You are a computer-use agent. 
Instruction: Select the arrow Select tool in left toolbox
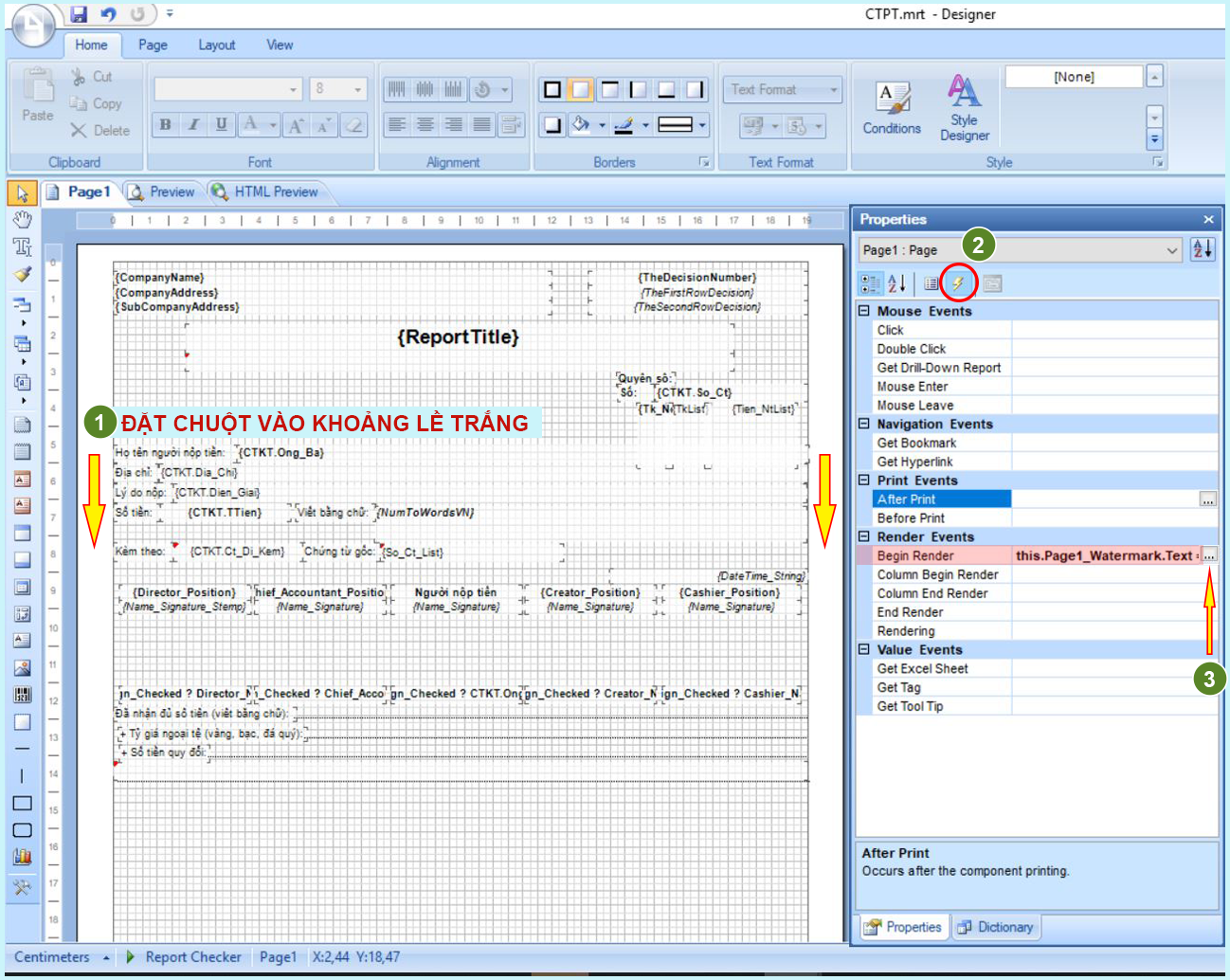[x=22, y=193]
